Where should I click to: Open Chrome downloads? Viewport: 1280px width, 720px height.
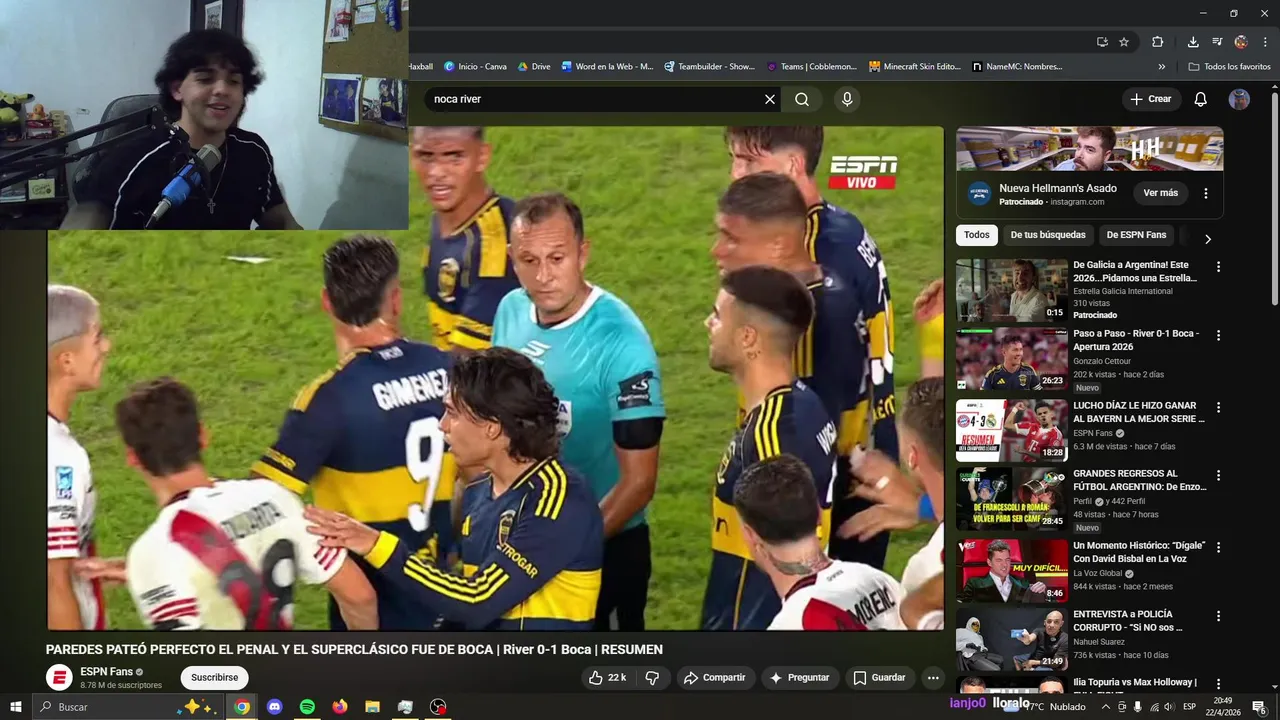pyautogui.click(x=1193, y=42)
